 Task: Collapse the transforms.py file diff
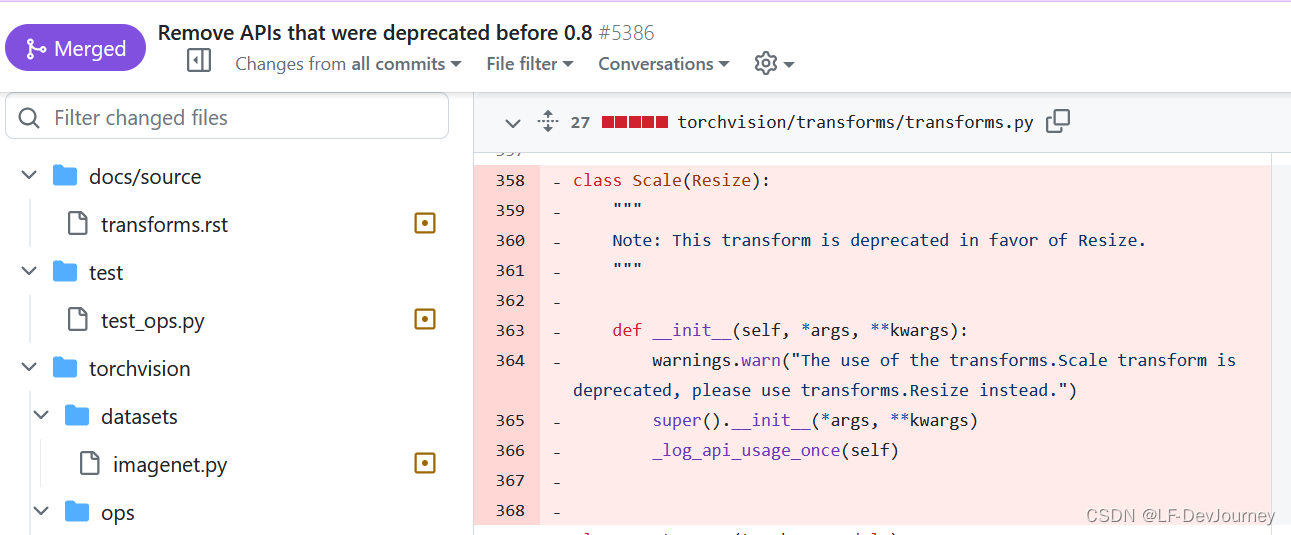[x=513, y=123]
